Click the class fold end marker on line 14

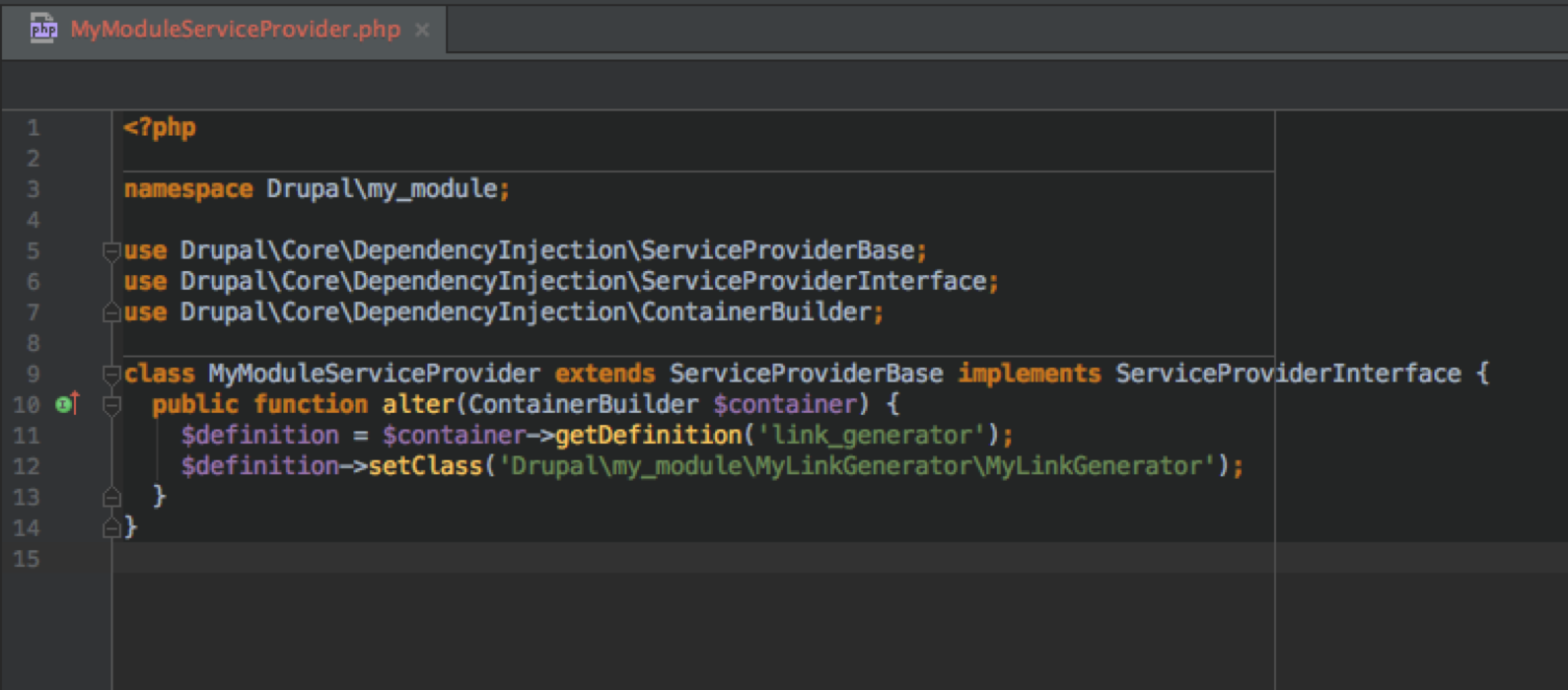[x=111, y=528]
